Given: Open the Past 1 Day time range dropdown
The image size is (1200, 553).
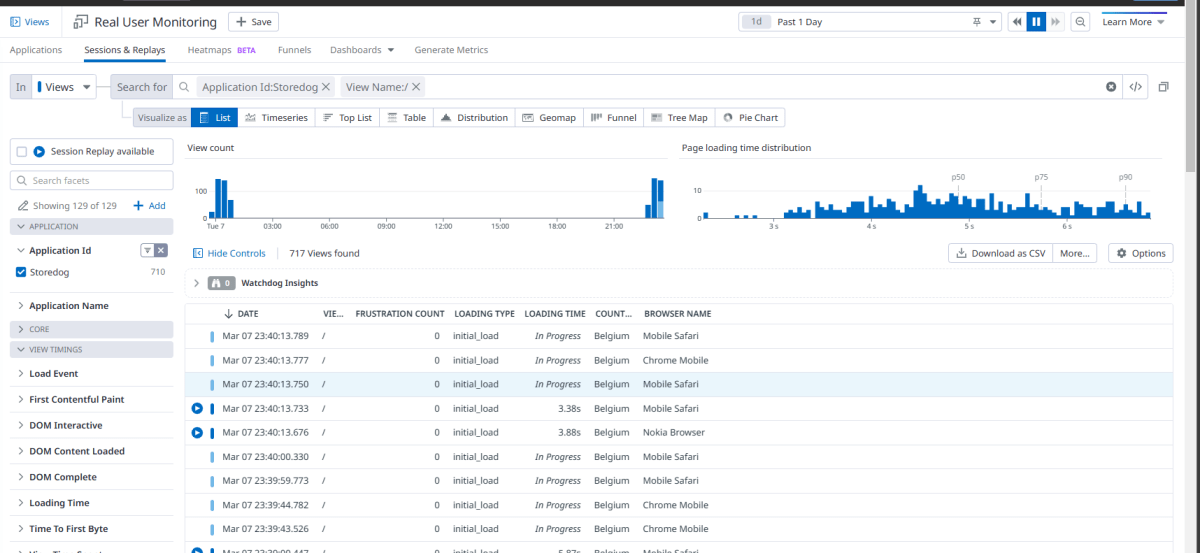Looking at the screenshot, I should click(870, 22).
